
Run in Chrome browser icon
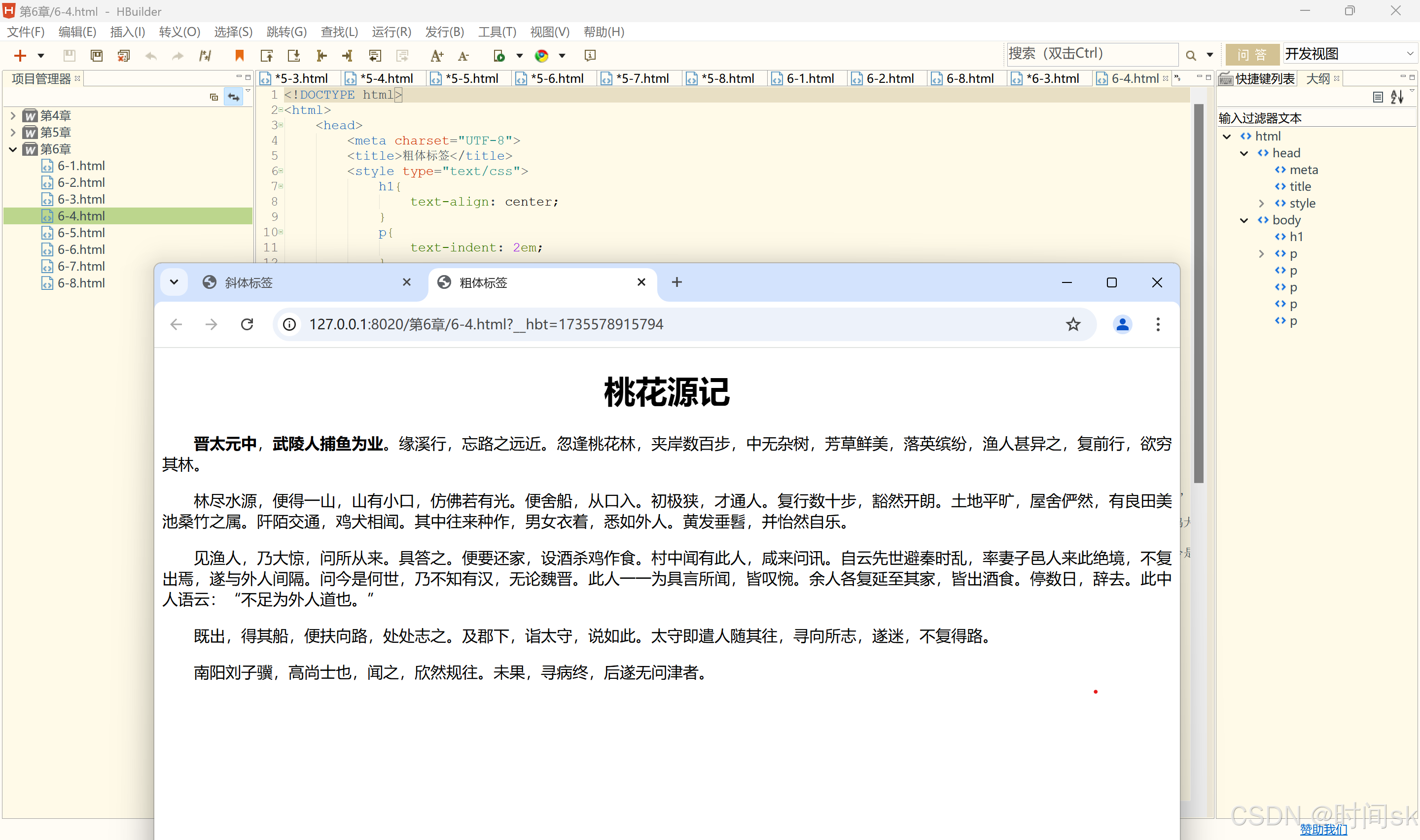pyautogui.click(x=542, y=56)
